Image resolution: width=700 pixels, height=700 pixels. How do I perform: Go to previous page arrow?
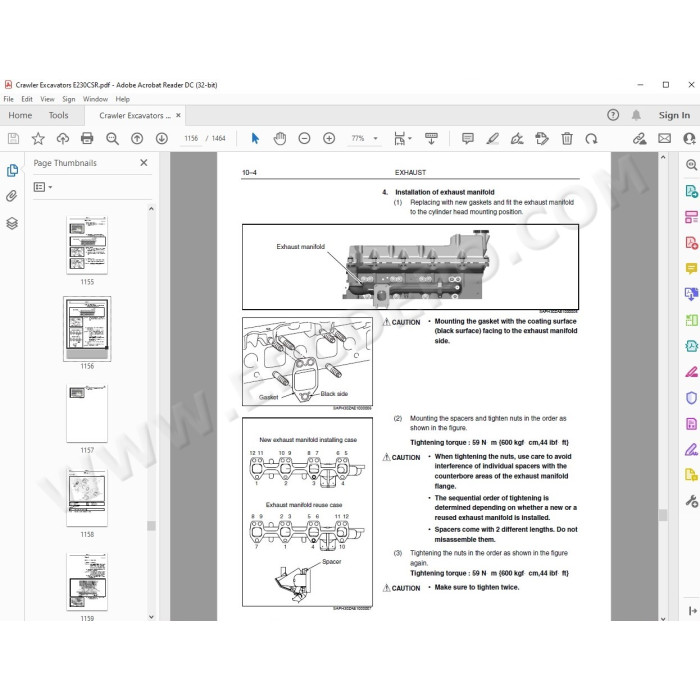click(x=137, y=138)
